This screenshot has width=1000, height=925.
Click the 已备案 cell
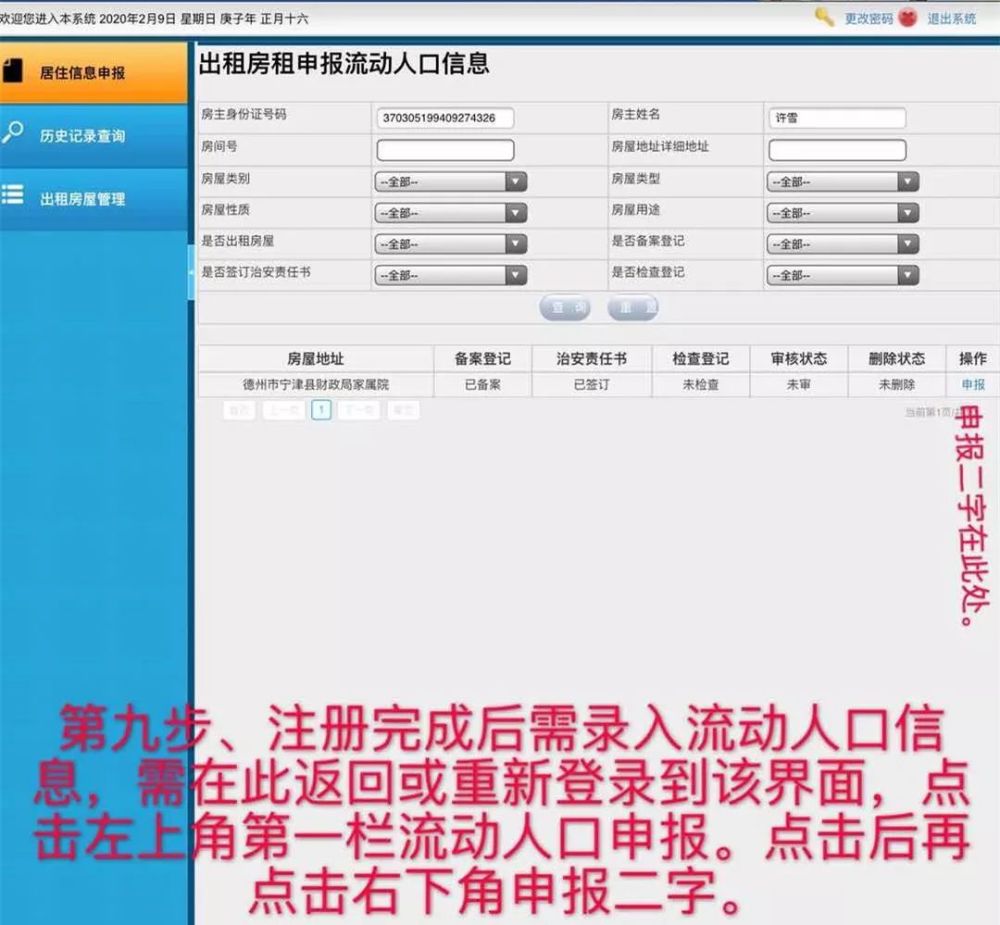point(483,385)
